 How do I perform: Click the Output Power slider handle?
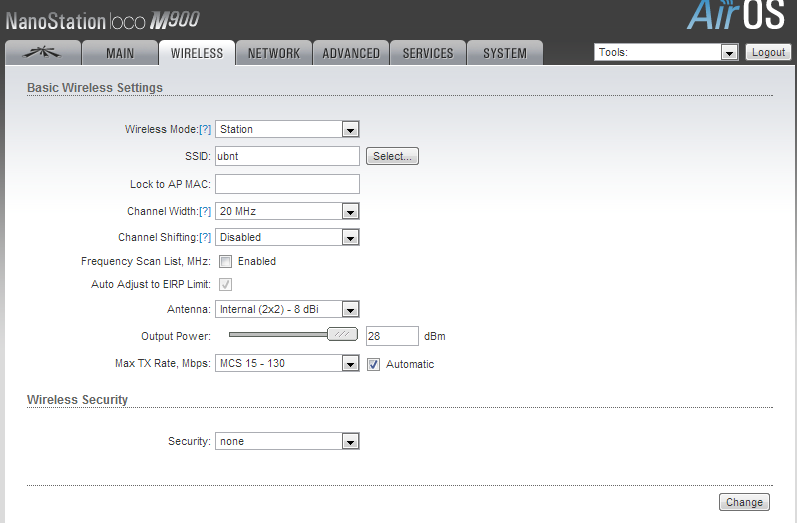[343, 334]
